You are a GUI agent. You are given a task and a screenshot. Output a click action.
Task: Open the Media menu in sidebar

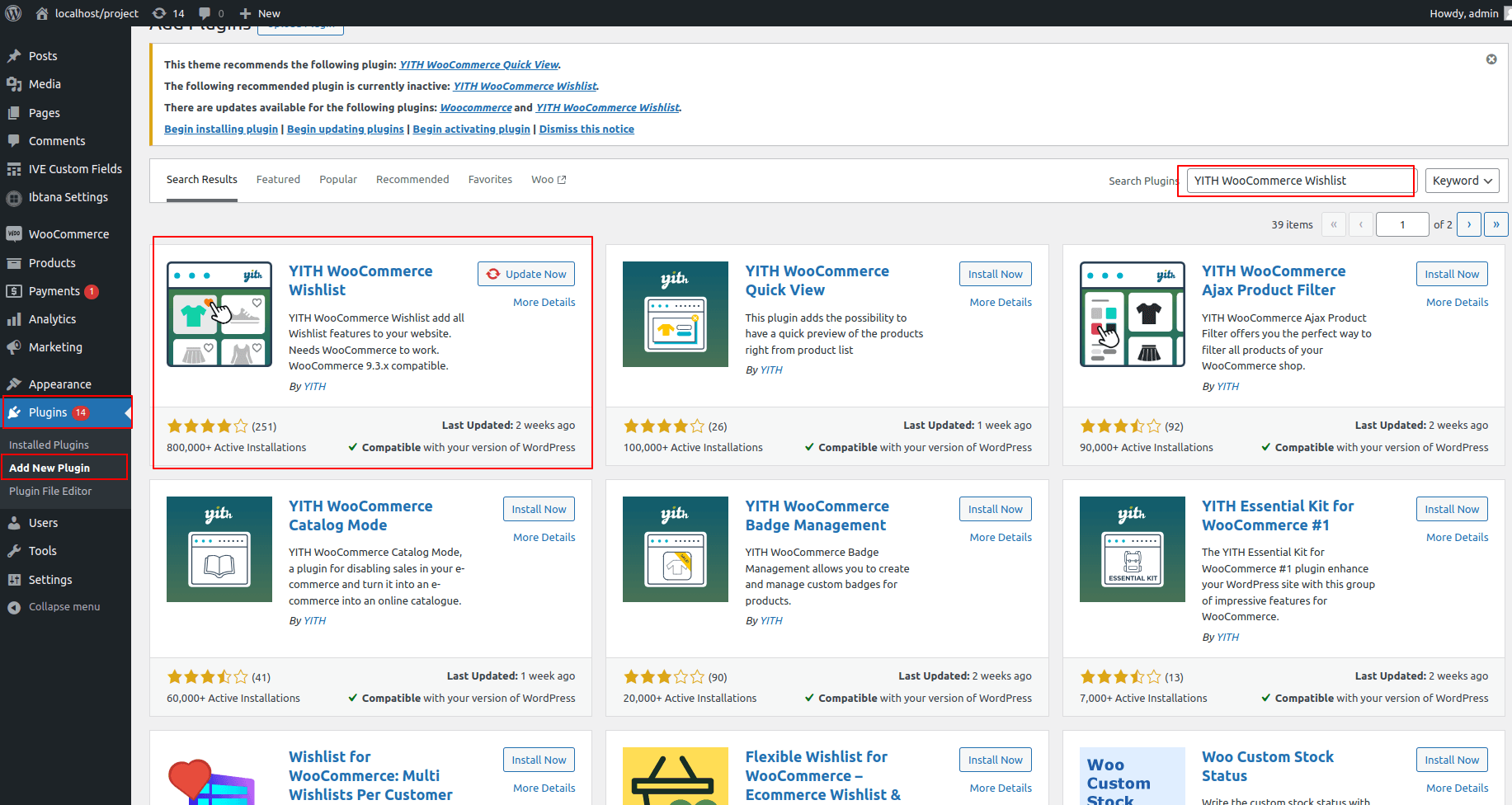click(45, 84)
